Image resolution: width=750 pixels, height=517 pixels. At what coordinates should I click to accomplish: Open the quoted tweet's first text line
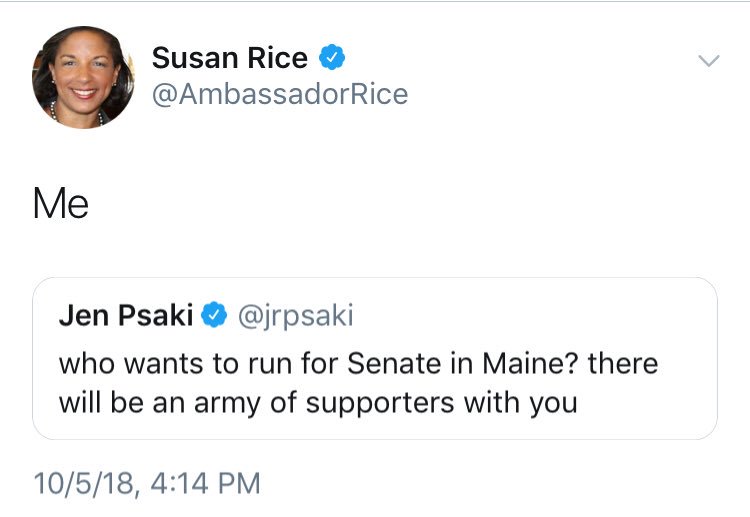pos(358,363)
